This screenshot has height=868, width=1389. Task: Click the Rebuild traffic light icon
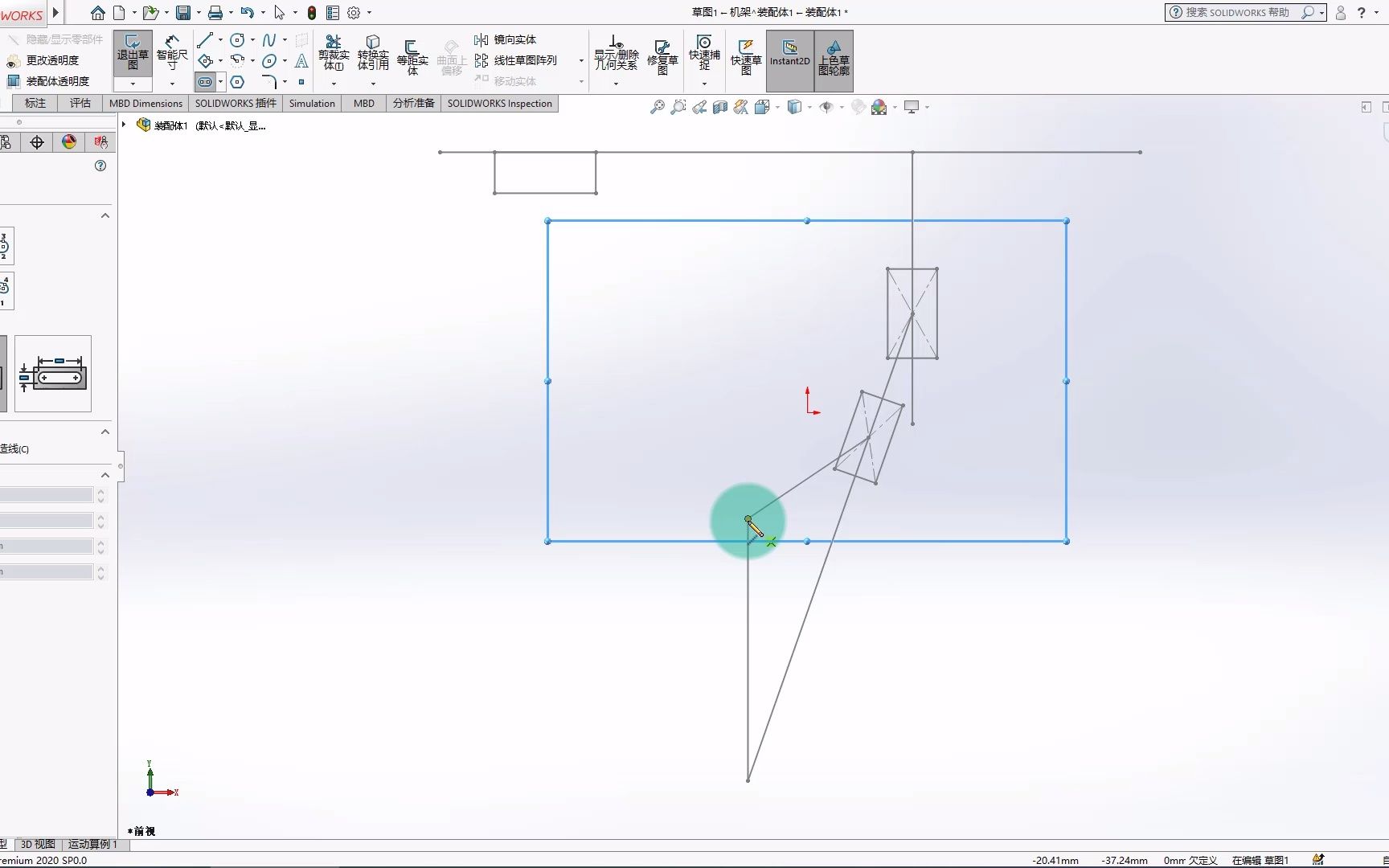pyautogui.click(x=312, y=13)
